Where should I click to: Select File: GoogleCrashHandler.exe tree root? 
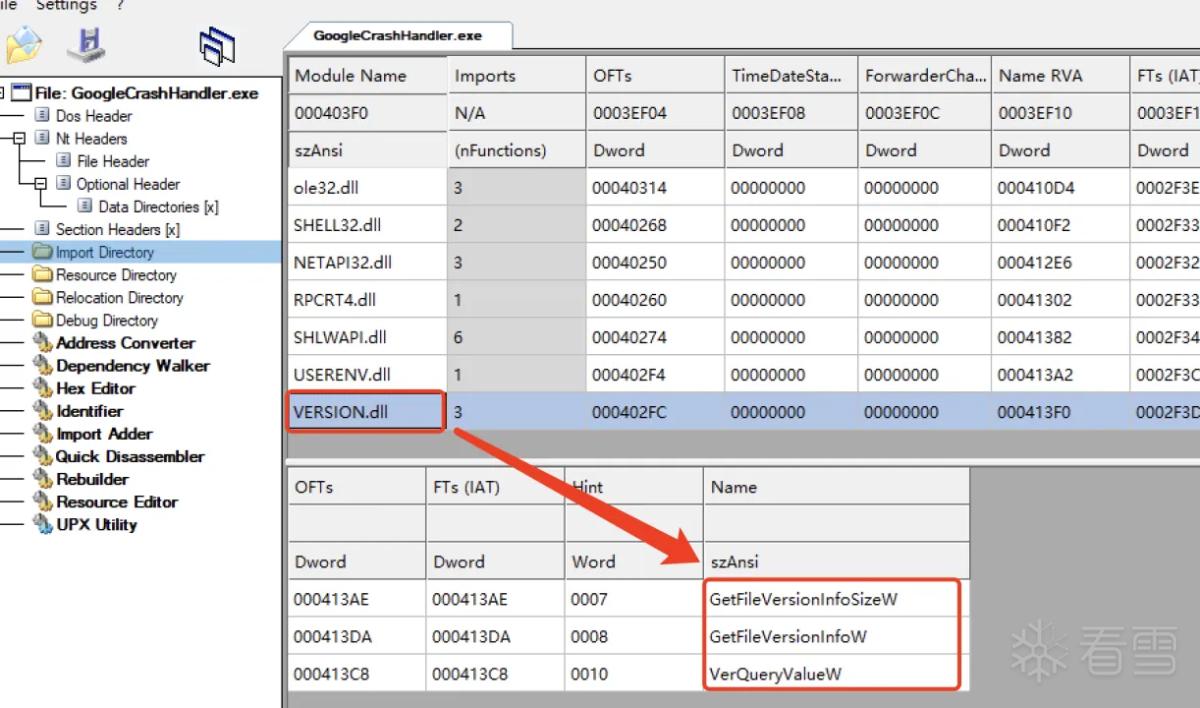tap(145, 93)
